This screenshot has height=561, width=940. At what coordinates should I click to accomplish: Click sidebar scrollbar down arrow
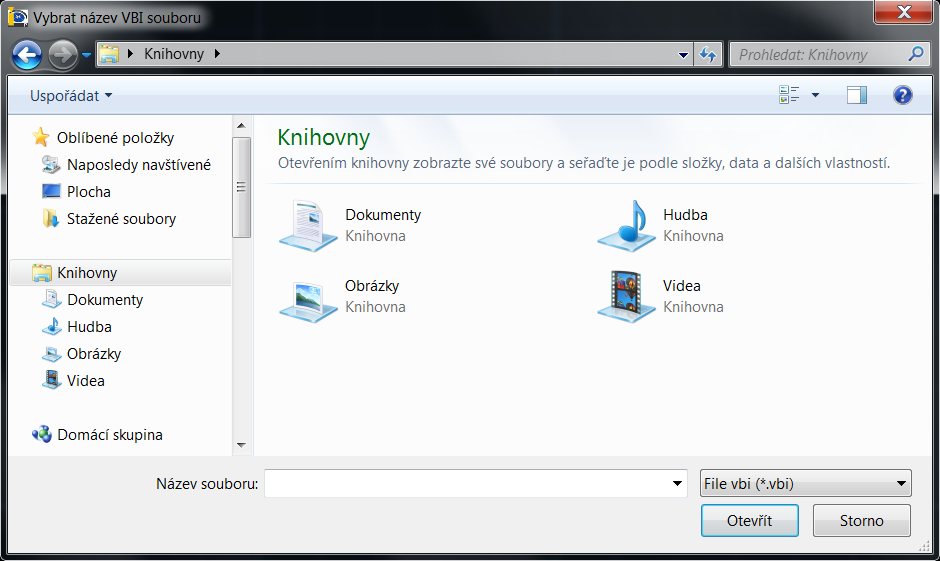click(242, 445)
